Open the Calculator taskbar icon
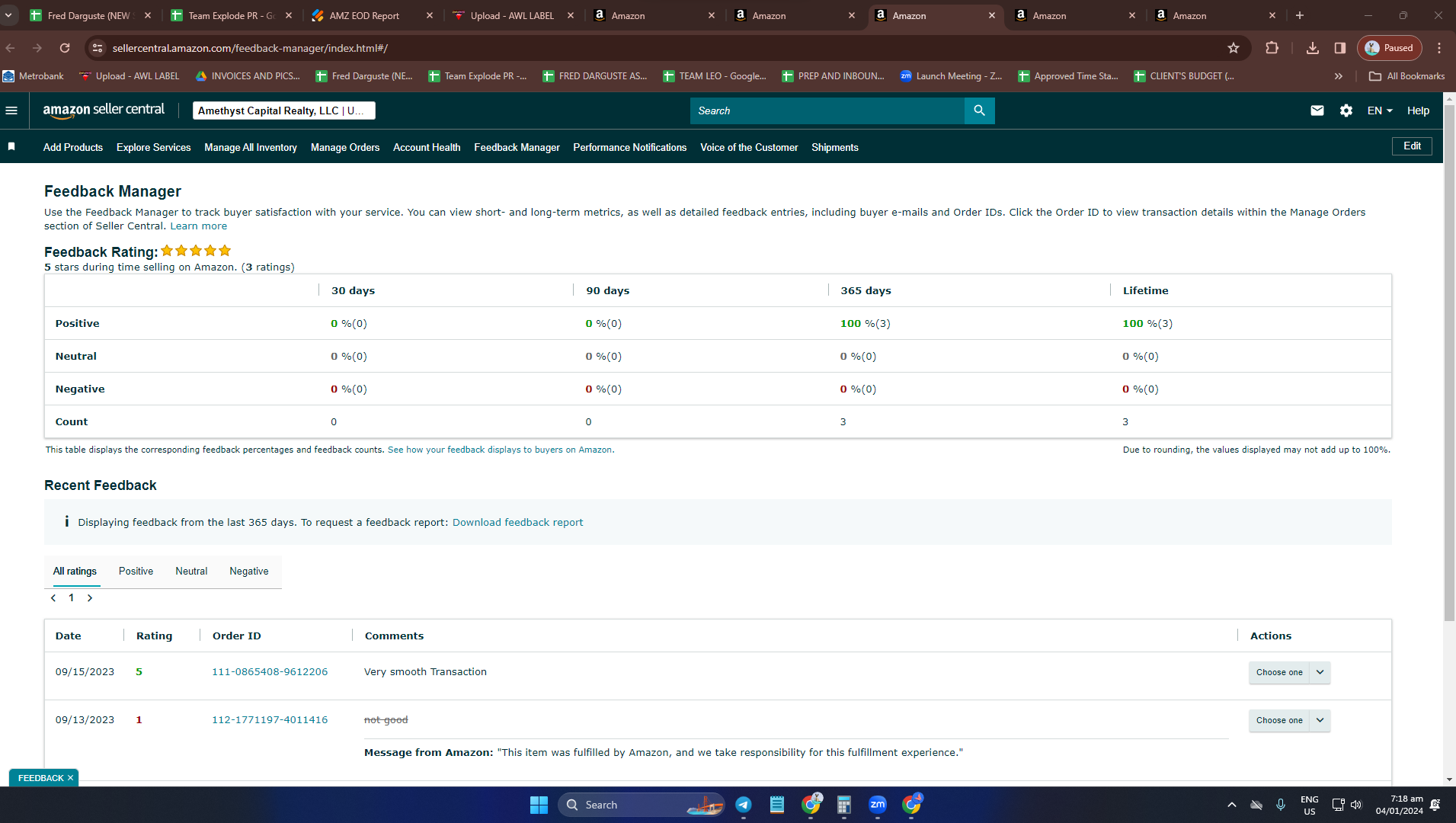The height and width of the screenshot is (823, 1456). tap(844, 805)
